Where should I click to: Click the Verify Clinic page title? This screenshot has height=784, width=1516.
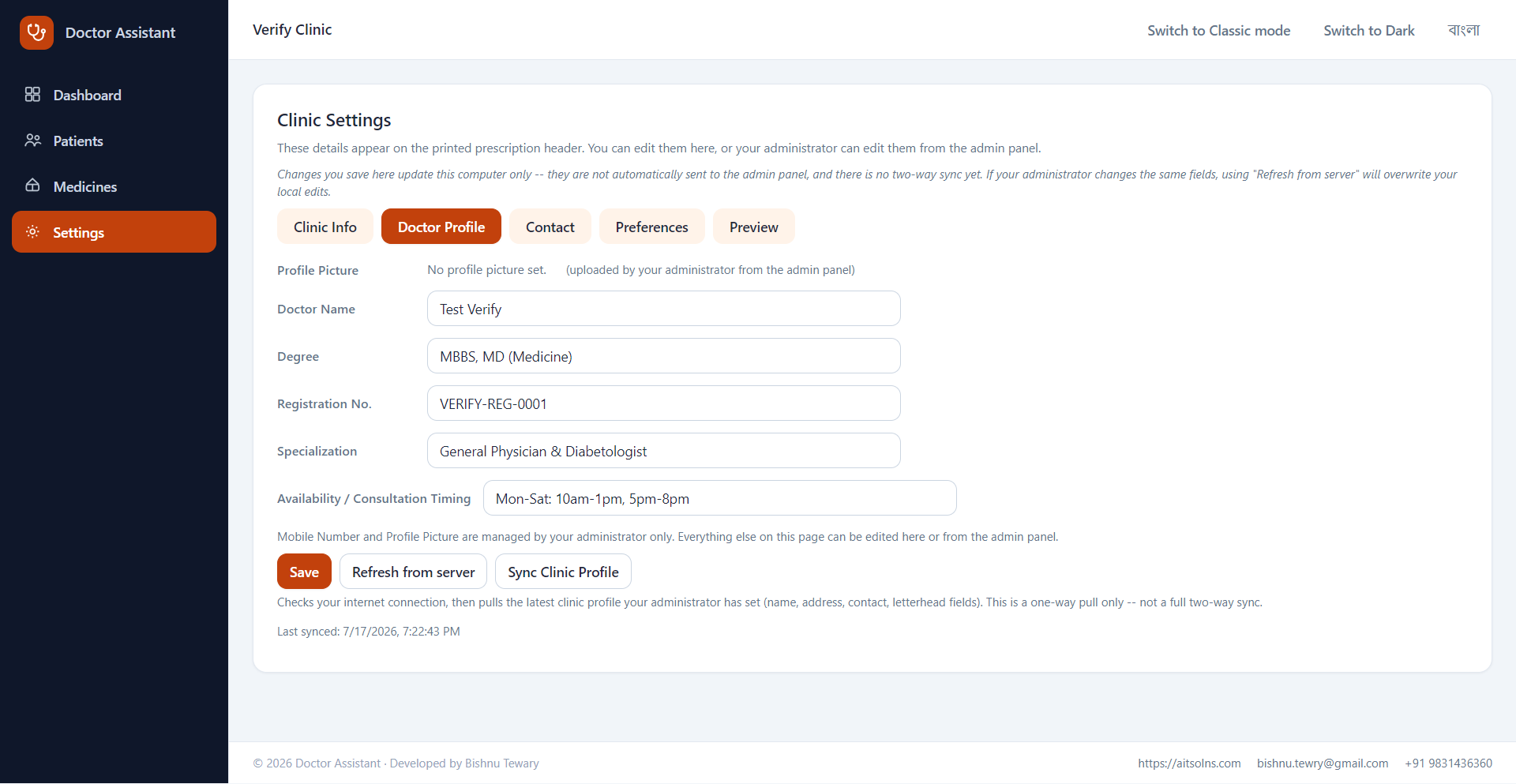click(292, 29)
